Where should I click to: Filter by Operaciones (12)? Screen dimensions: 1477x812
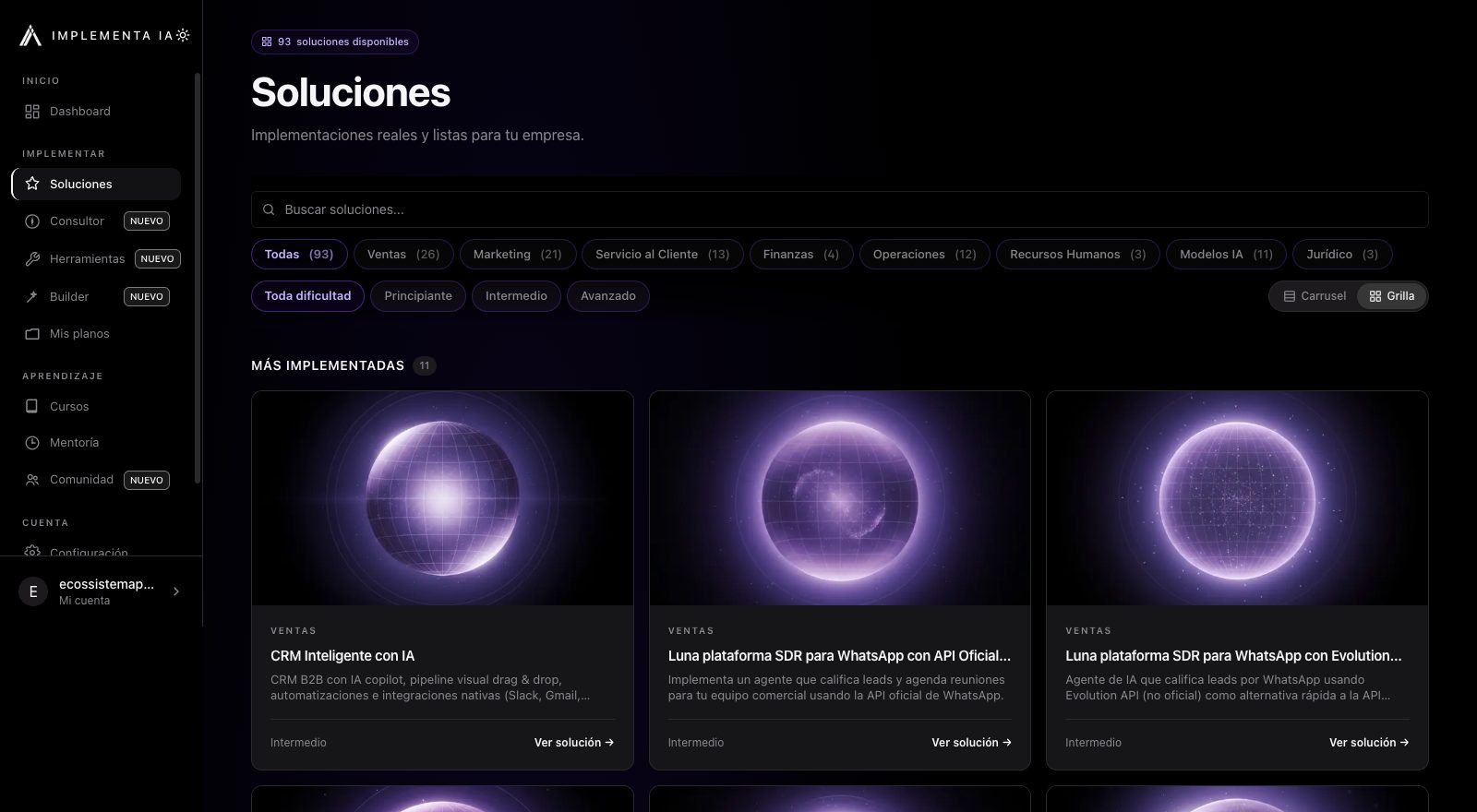(x=925, y=254)
